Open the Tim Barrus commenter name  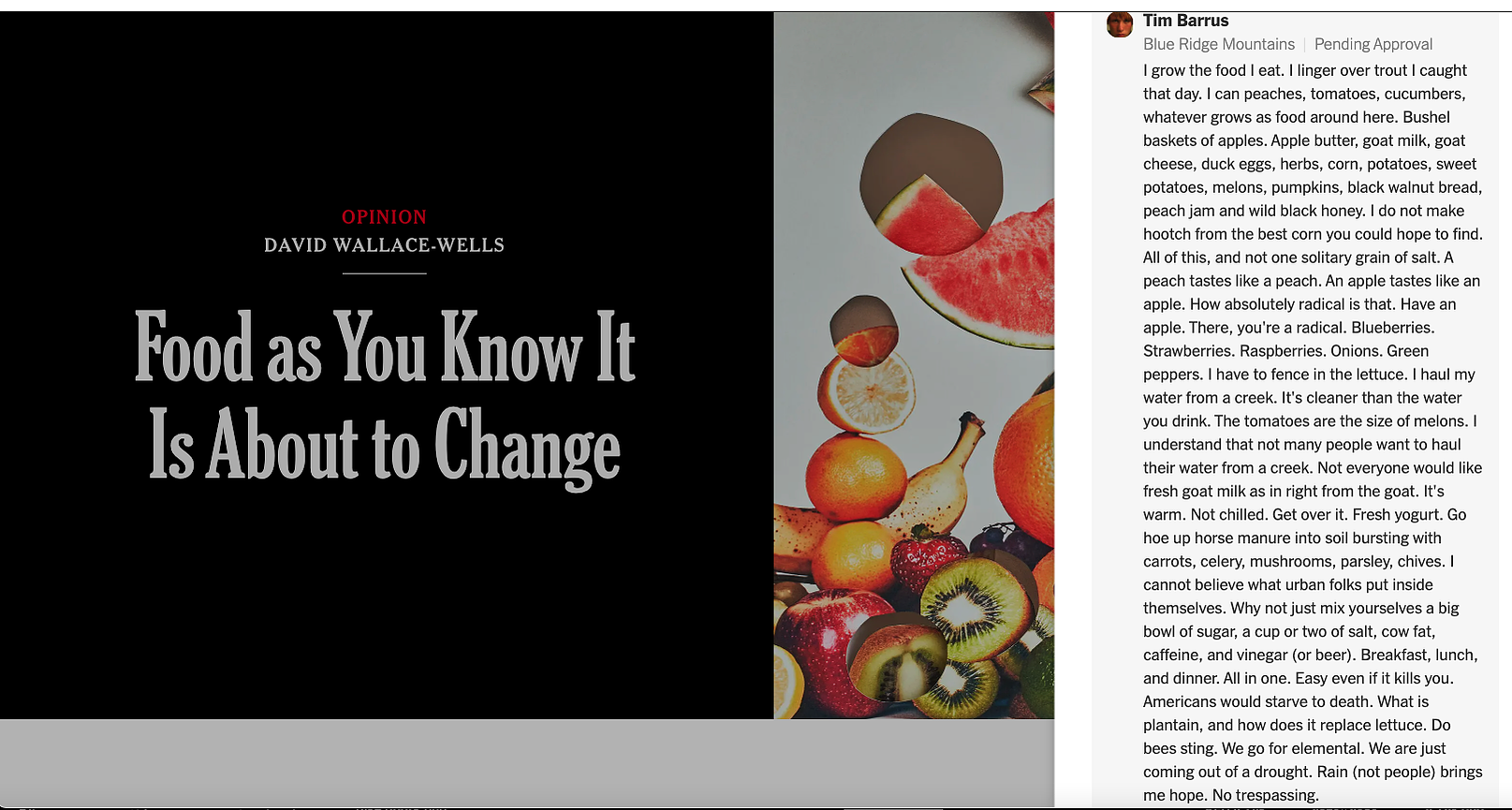(x=1185, y=21)
